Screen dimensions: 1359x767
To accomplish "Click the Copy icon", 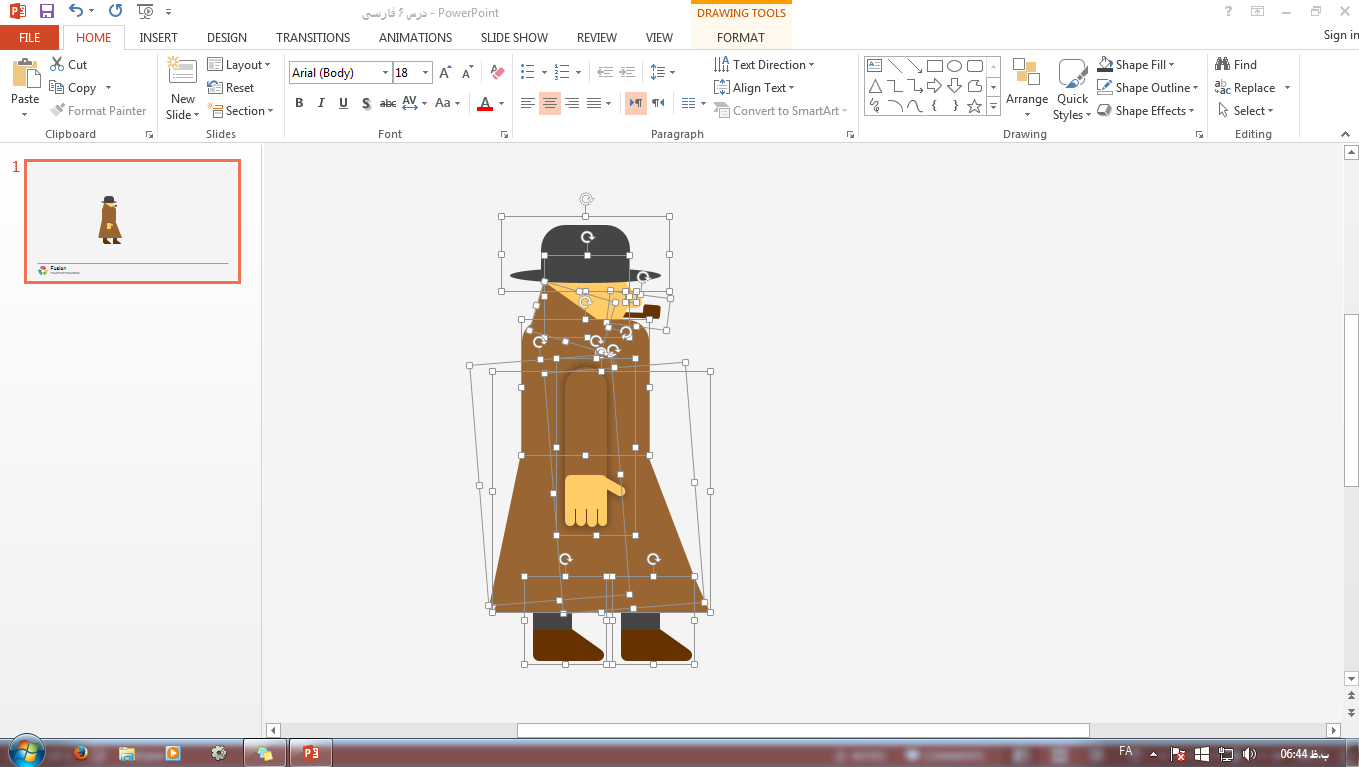I will [57, 88].
